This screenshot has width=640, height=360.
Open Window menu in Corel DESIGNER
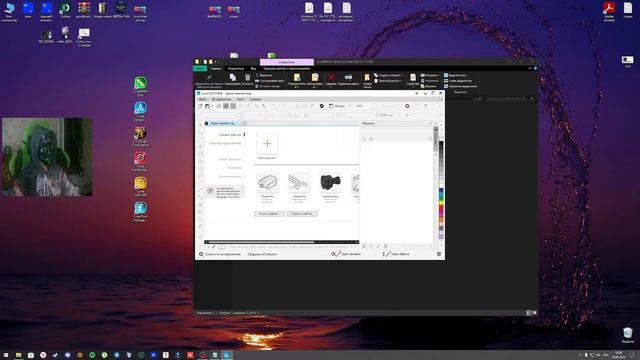[240, 99]
